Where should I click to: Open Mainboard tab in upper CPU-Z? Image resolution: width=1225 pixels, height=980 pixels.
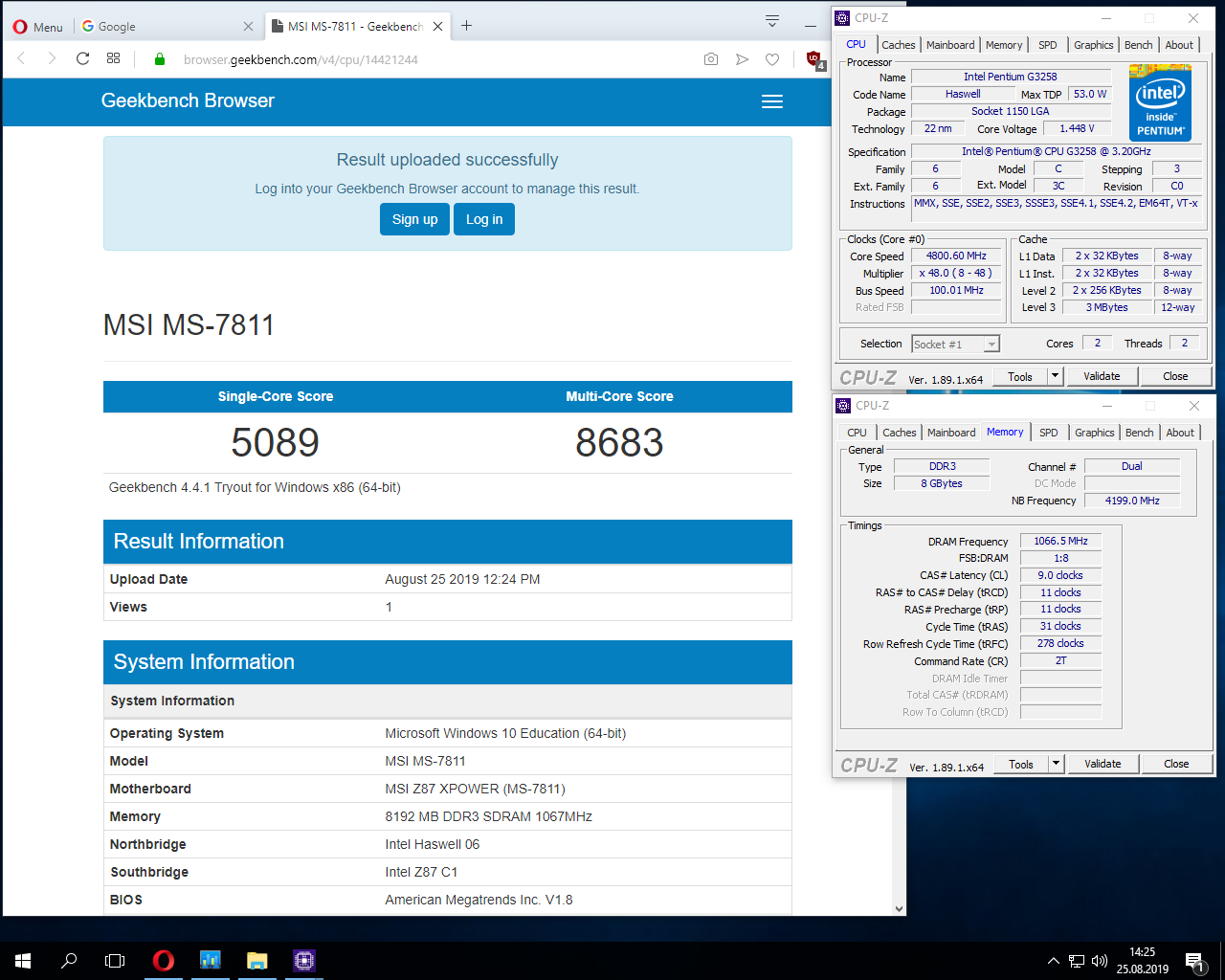[x=950, y=45]
